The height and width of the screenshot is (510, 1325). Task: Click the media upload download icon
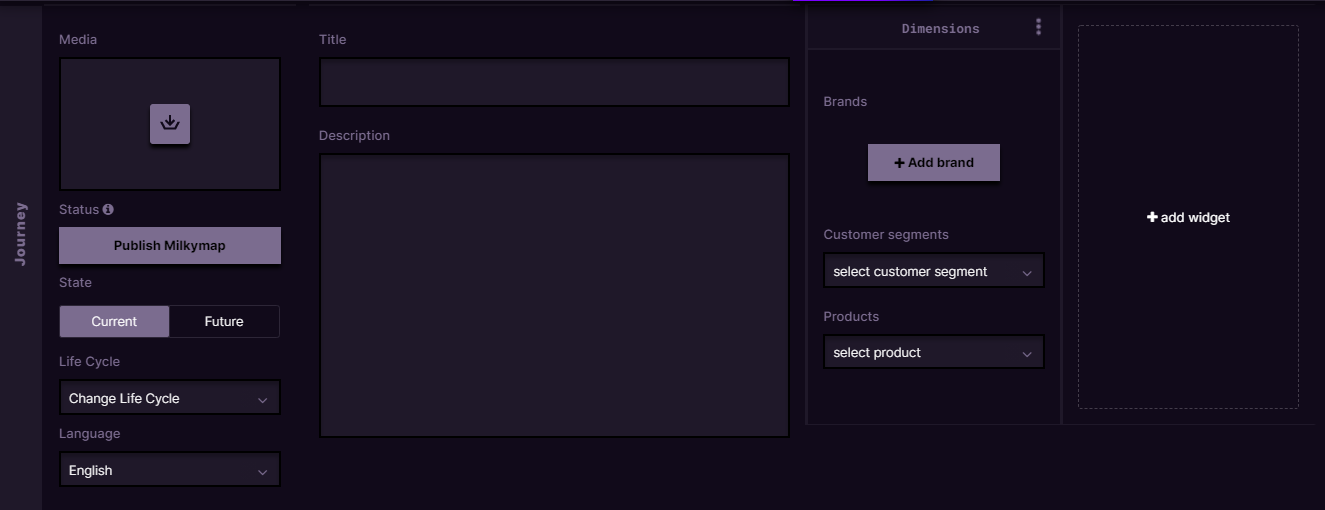170,124
